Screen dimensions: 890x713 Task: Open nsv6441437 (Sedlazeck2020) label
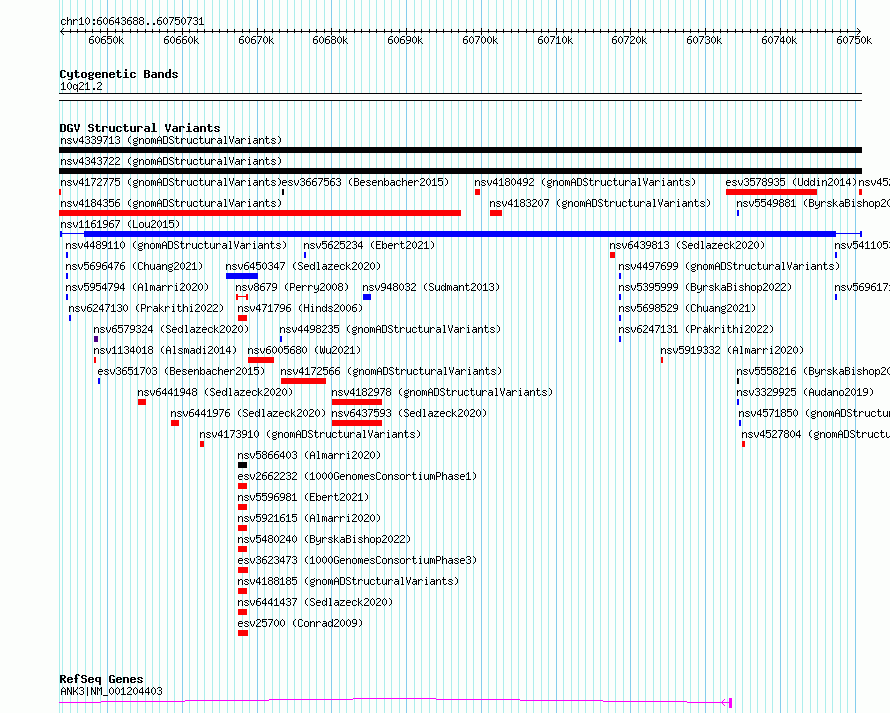coord(315,602)
